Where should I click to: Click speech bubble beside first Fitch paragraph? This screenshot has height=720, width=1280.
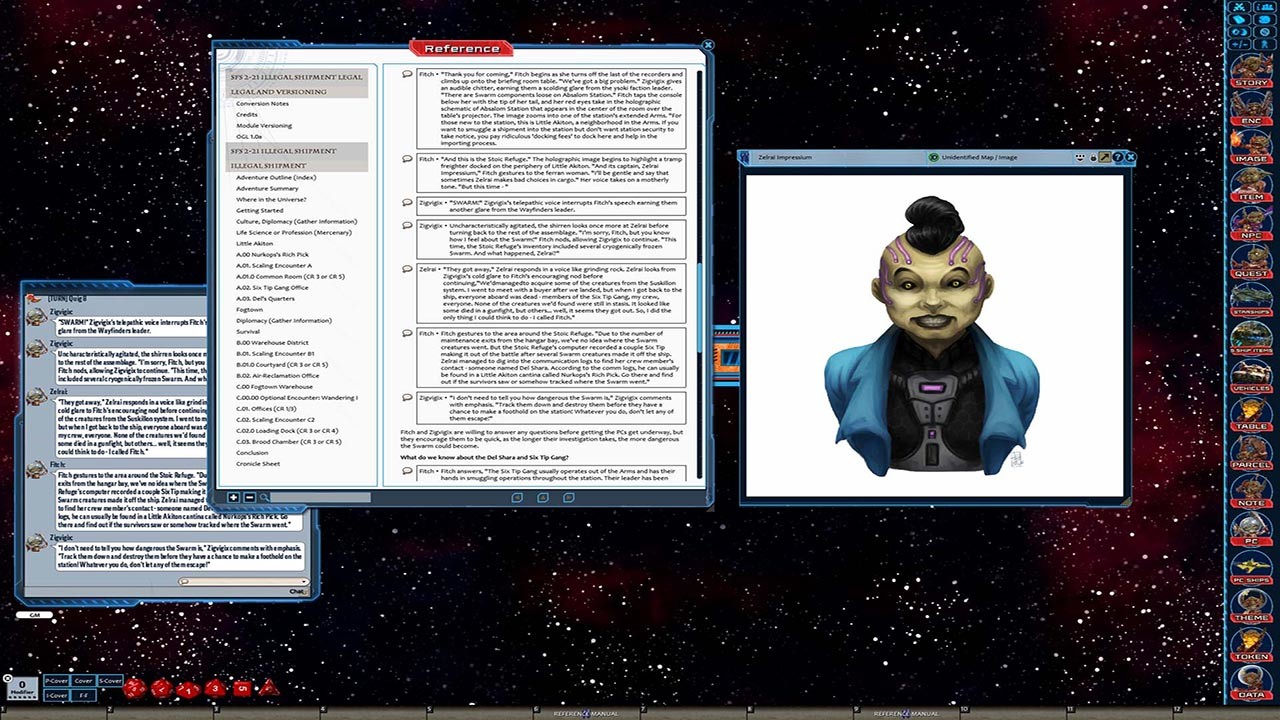point(407,75)
